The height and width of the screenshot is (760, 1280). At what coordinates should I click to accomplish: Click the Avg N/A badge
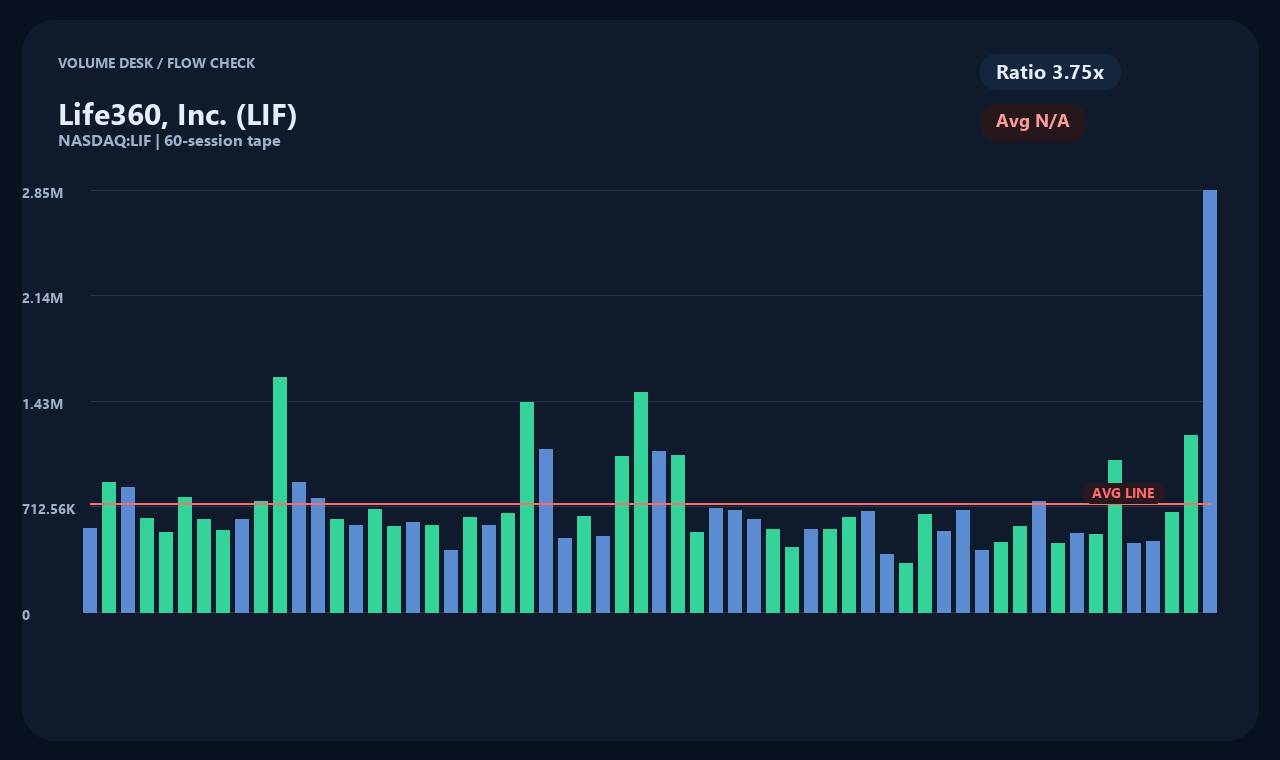pos(1033,122)
